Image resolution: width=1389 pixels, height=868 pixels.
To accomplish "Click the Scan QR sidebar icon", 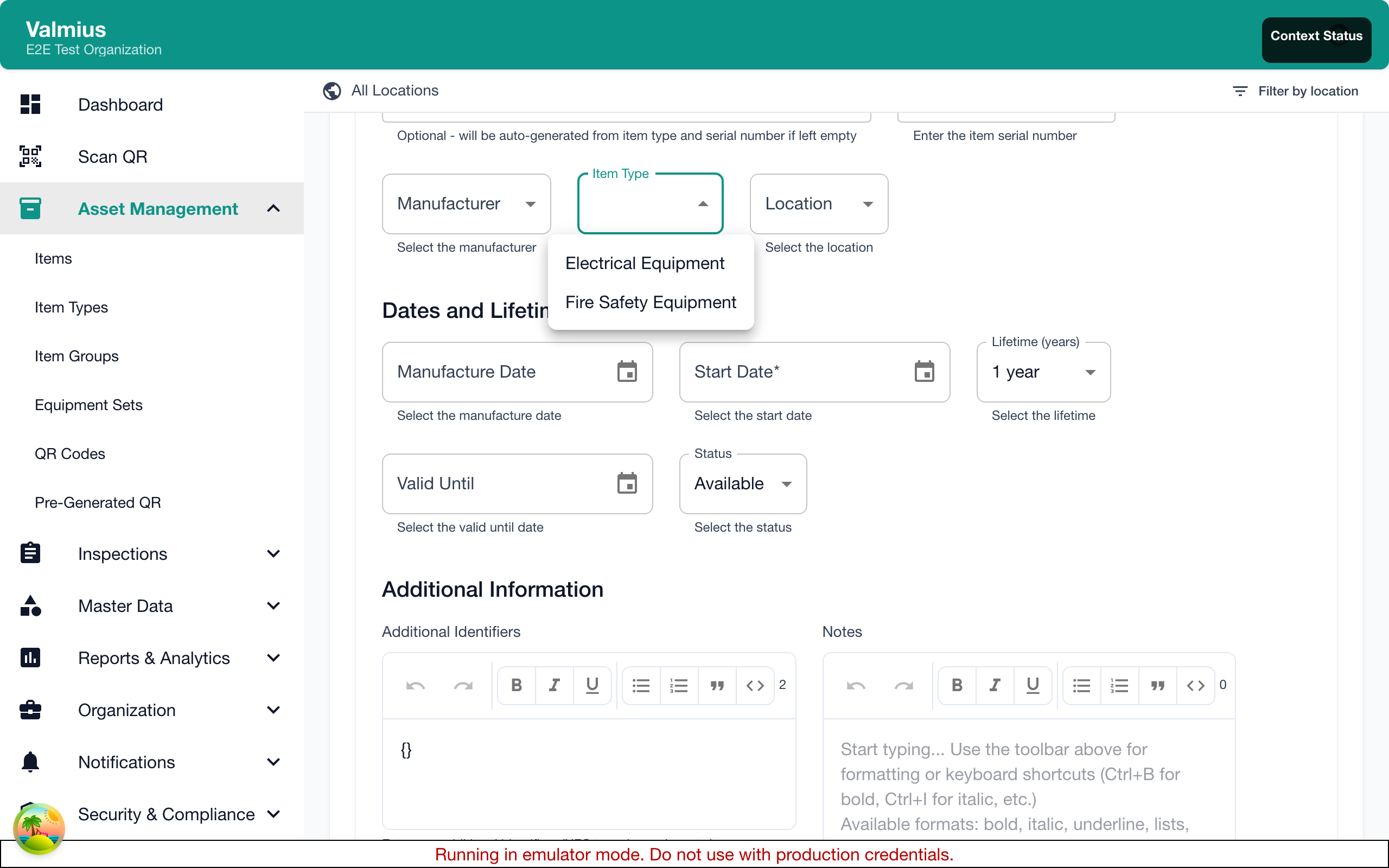I will [x=30, y=156].
